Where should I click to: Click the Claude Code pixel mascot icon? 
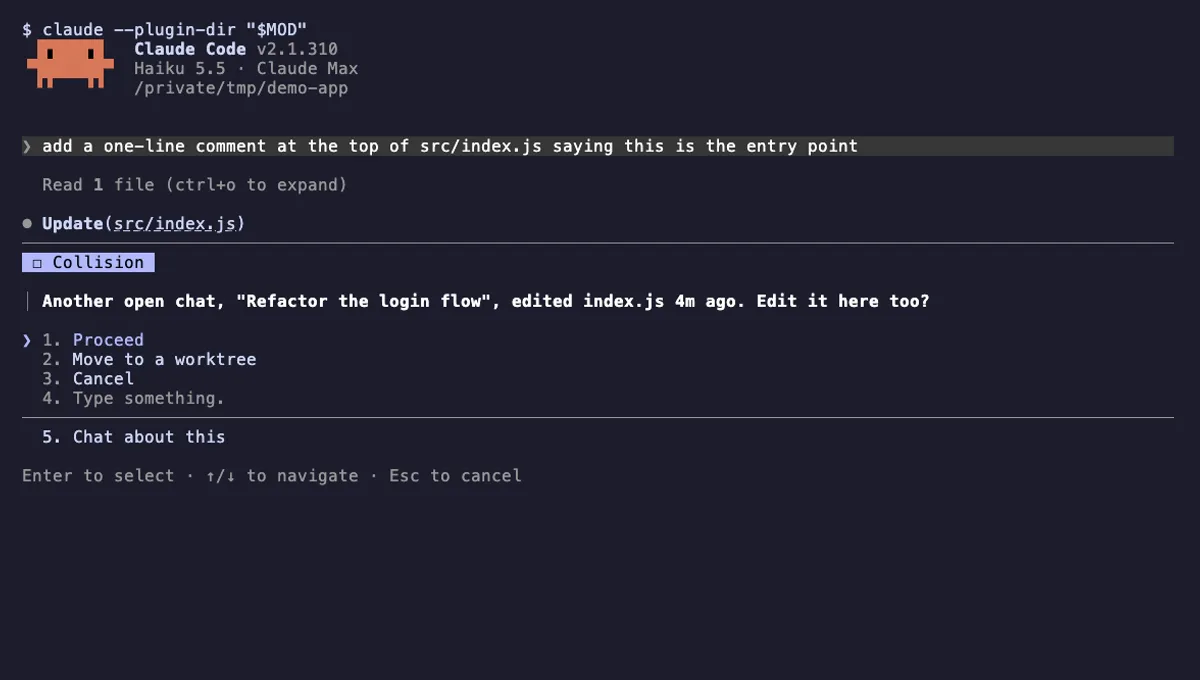[x=67, y=65]
